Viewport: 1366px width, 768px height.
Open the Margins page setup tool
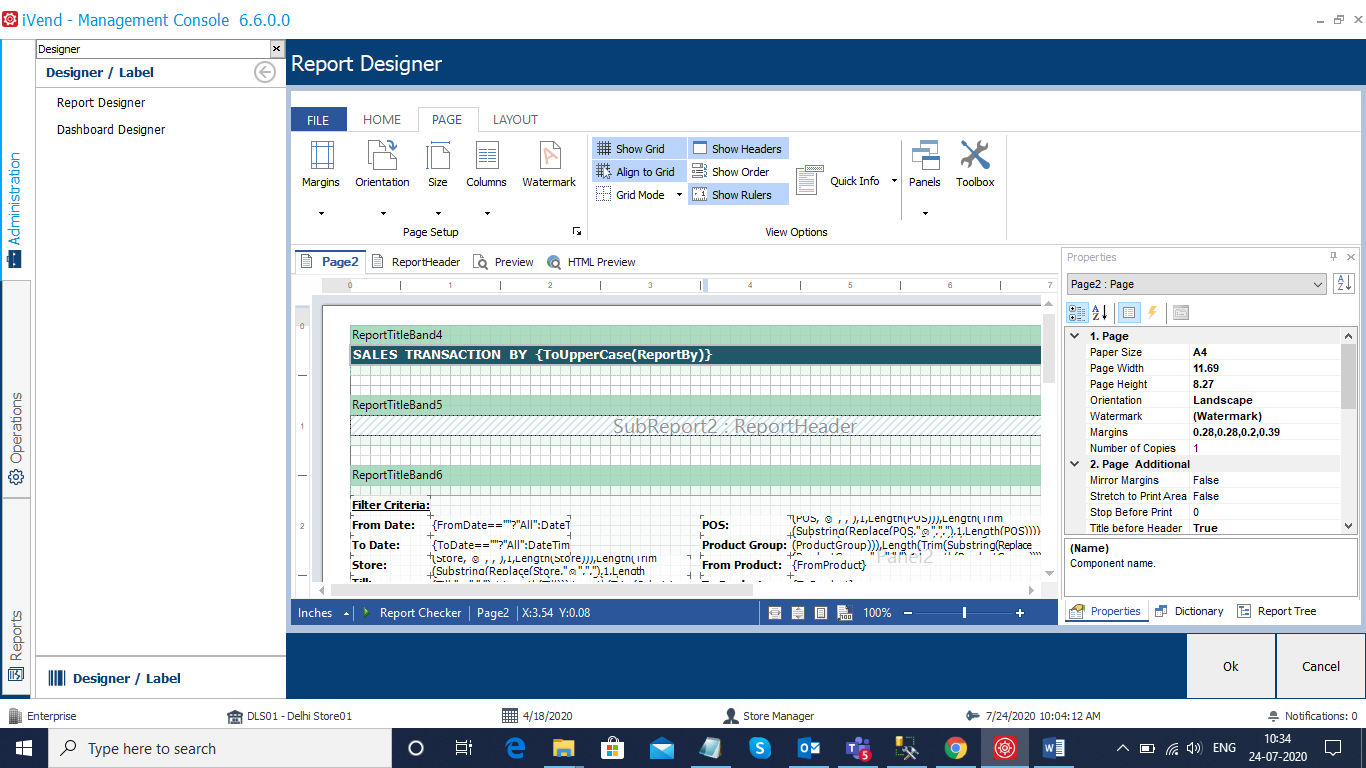point(321,156)
